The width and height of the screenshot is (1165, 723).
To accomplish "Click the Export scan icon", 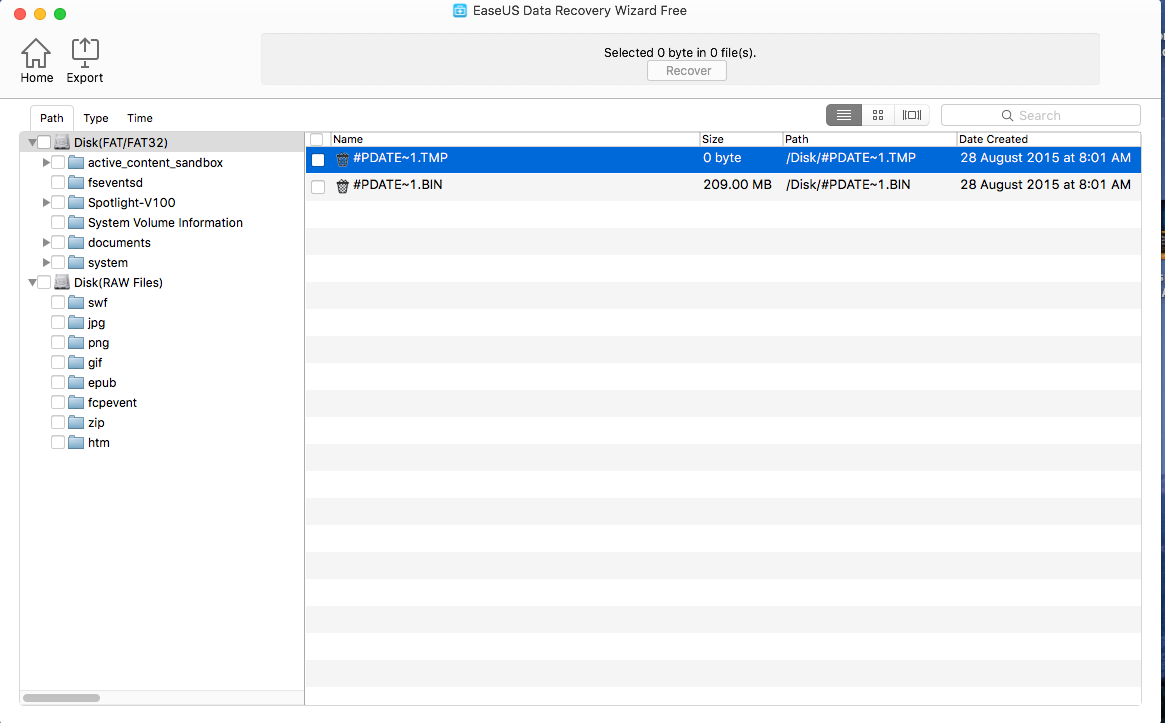I will (x=85, y=53).
